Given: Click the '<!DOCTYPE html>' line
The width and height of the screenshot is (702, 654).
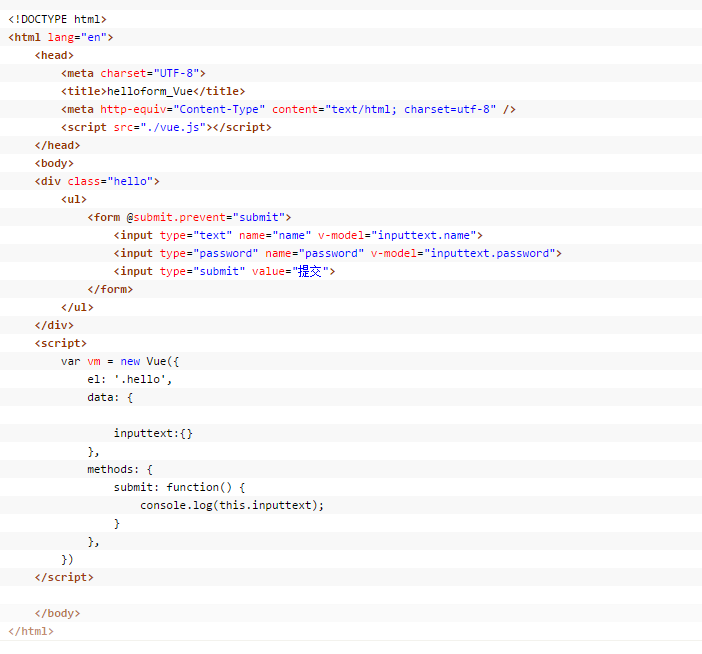Looking at the screenshot, I should 57,19.
